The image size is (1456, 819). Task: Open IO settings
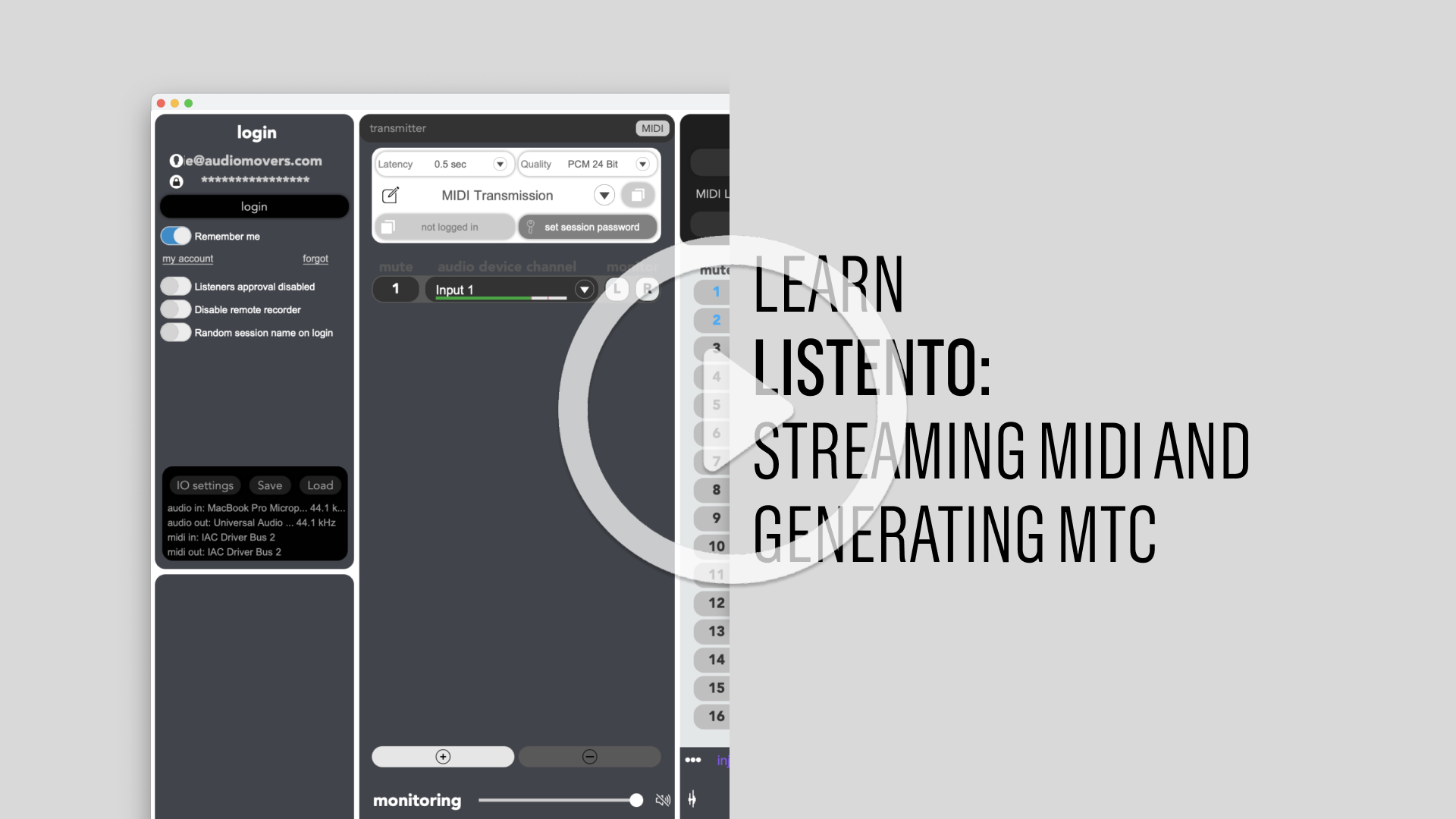point(205,485)
